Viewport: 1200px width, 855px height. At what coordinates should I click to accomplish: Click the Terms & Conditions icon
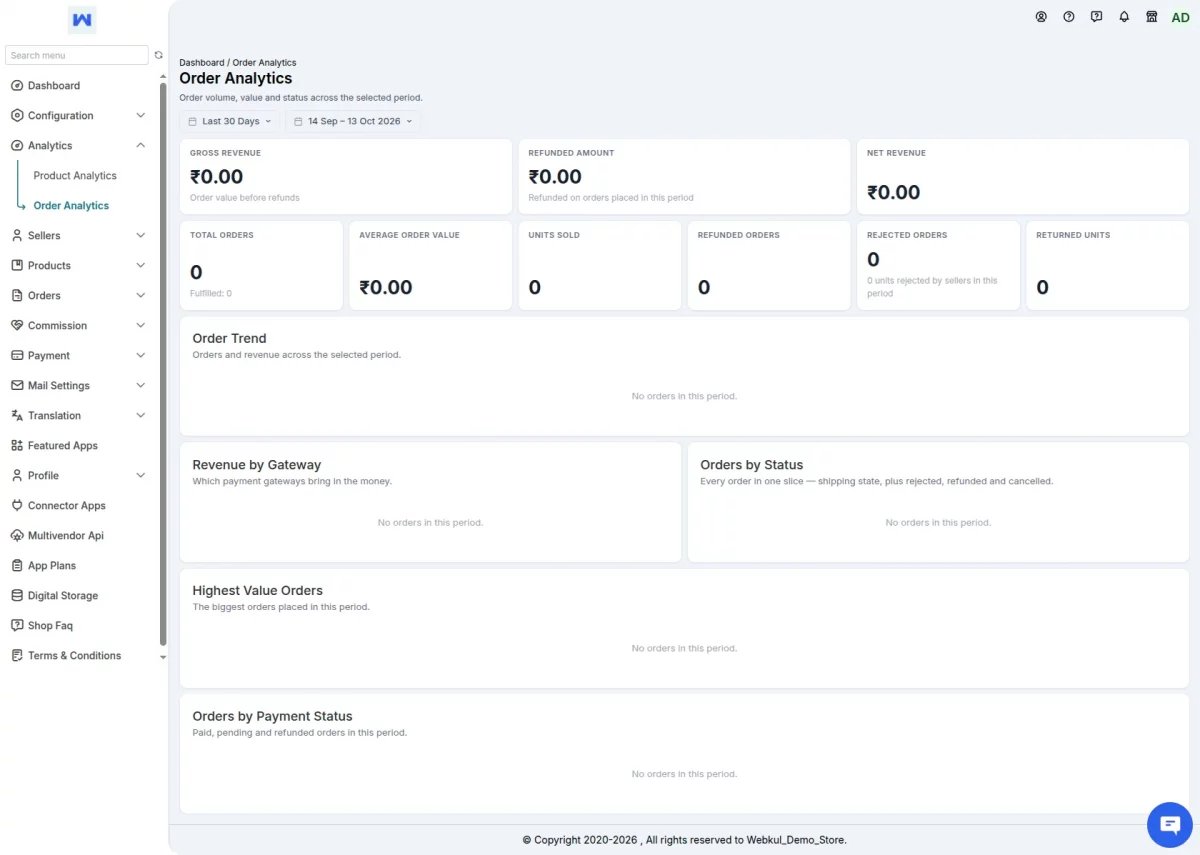click(17, 656)
